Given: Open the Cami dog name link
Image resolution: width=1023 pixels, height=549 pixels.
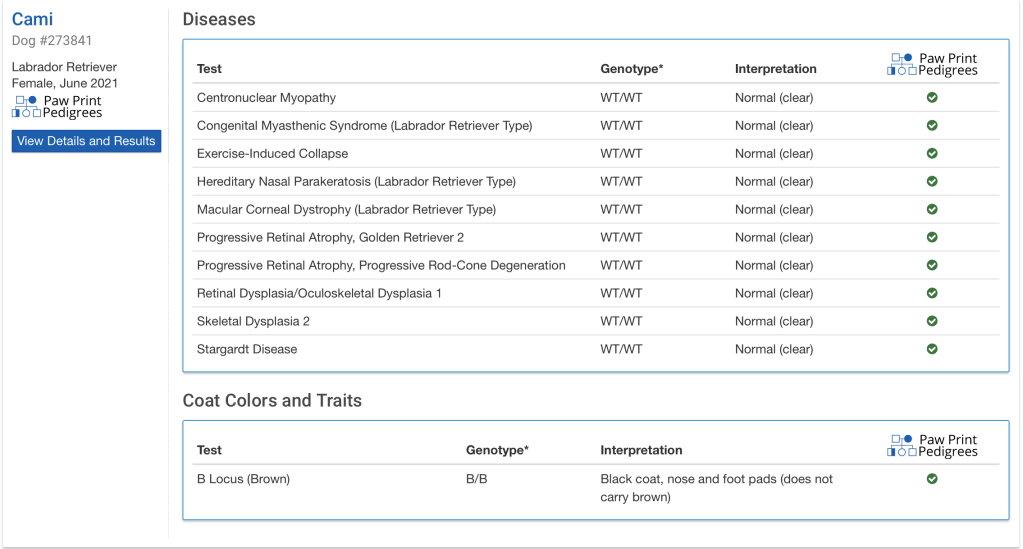Looking at the screenshot, I should coord(33,20).
